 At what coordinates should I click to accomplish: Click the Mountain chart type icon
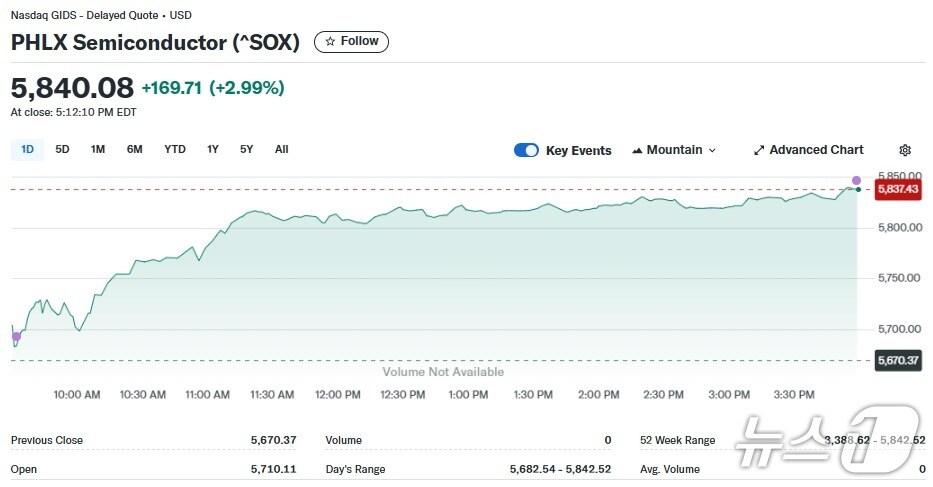[637, 150]
